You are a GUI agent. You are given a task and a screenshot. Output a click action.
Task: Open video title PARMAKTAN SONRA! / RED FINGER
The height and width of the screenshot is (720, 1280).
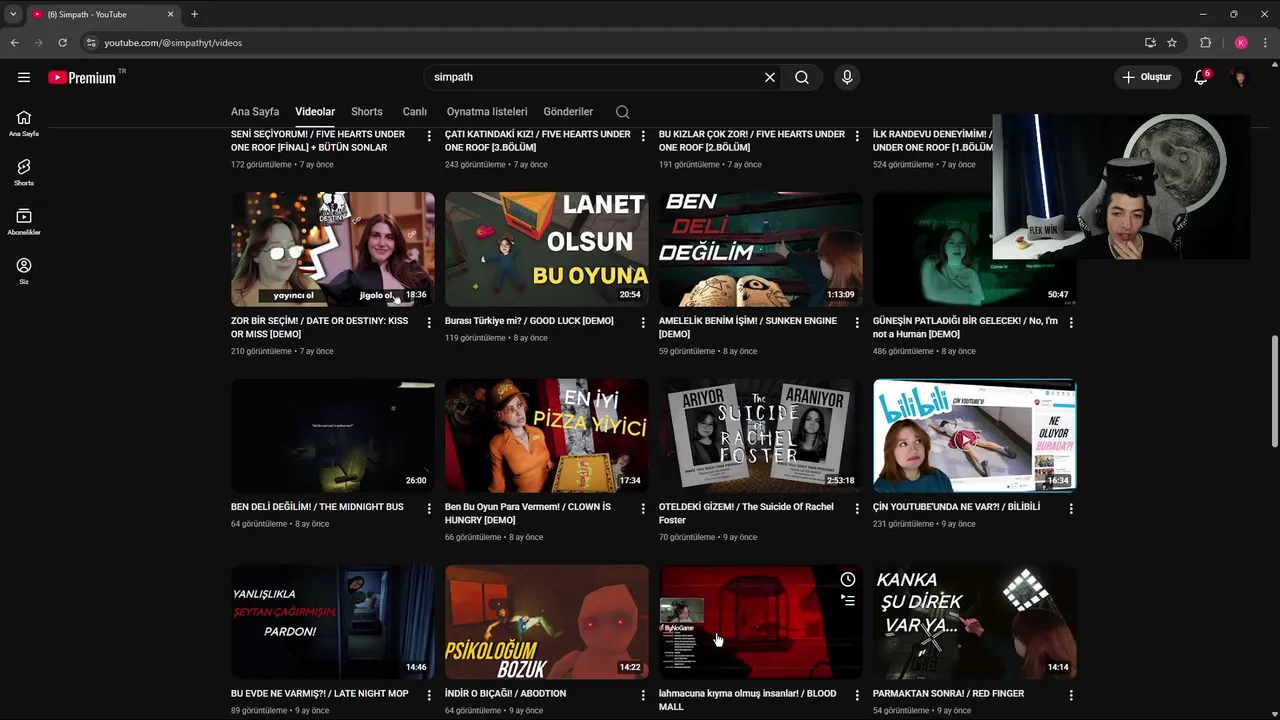click(x=948, y=693)
